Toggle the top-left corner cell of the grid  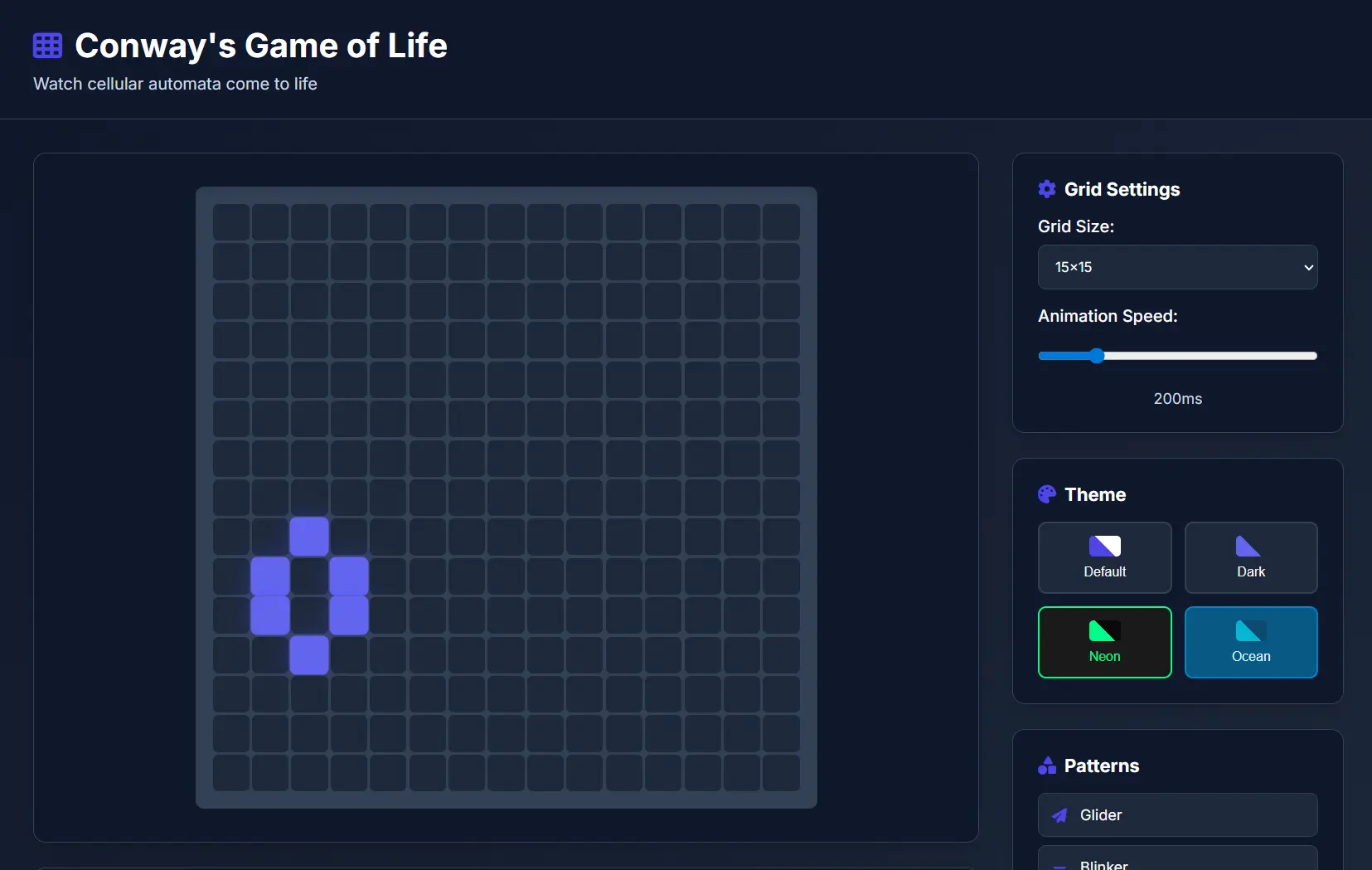231,222
